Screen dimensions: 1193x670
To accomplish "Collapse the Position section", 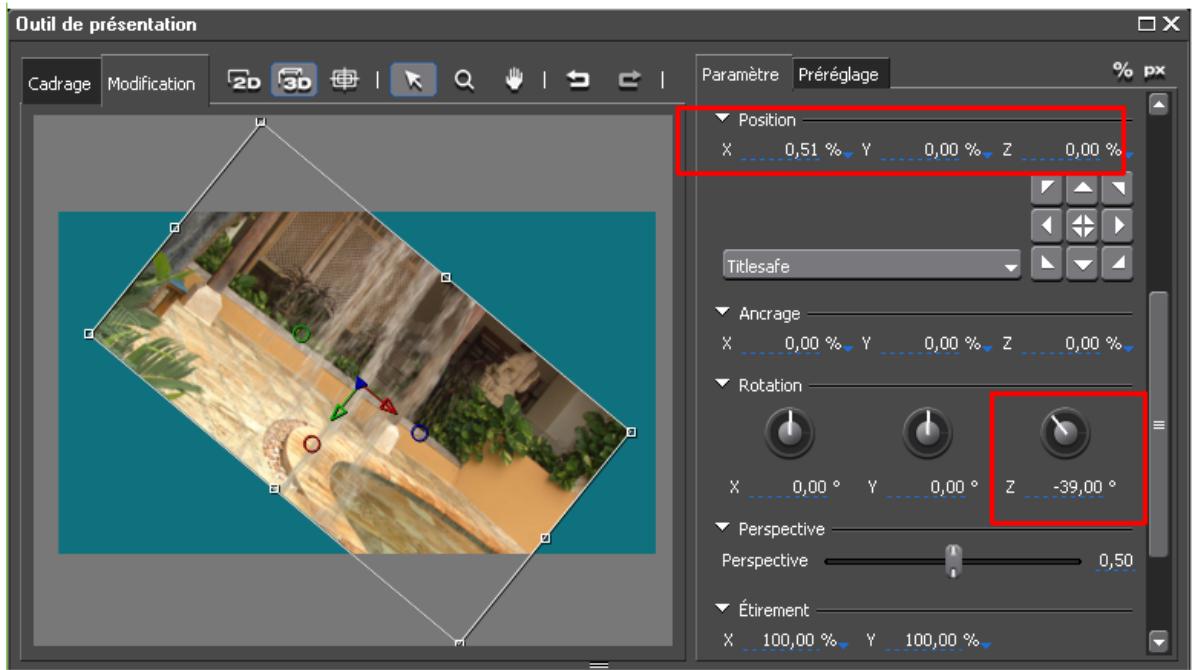I will tap(723, 119).
